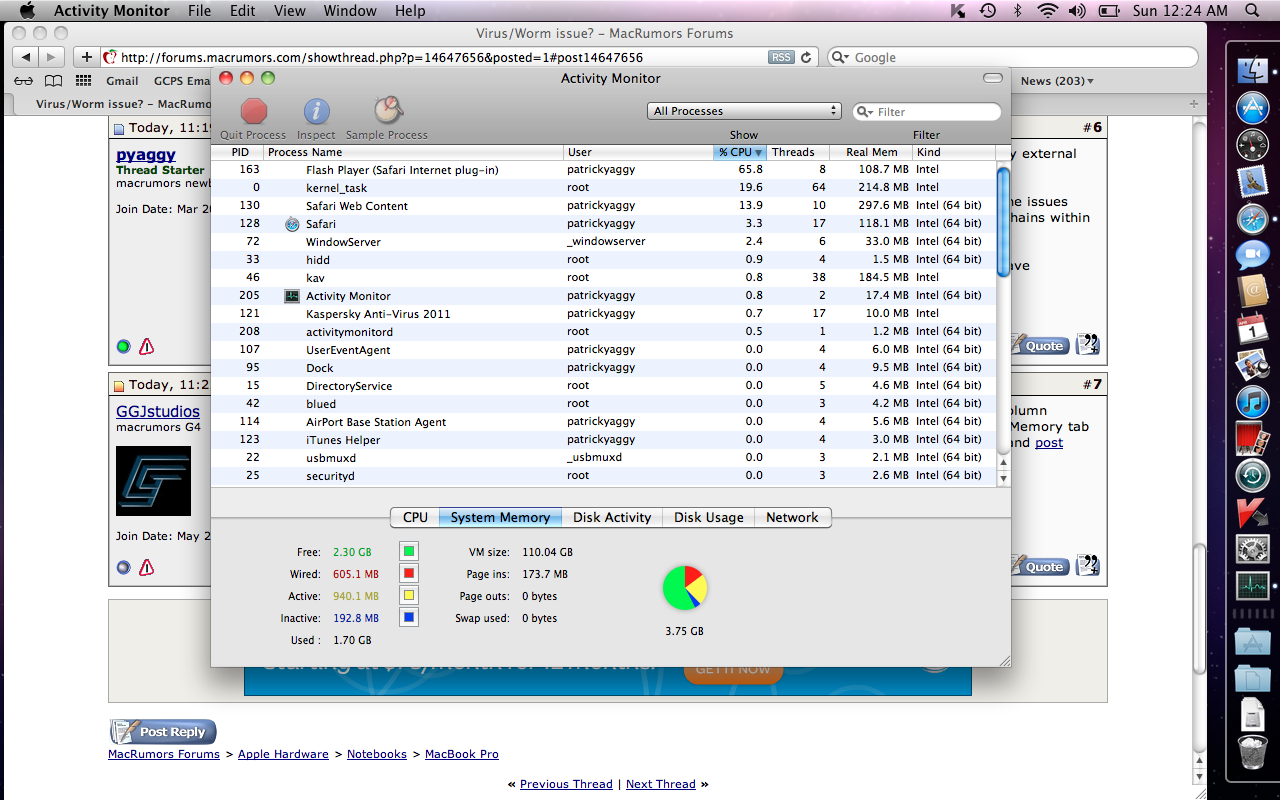This screenshot has width=1280, height=800.
Task: Open Photo Booth from the Dock
Action: [x=1252, y=438]
